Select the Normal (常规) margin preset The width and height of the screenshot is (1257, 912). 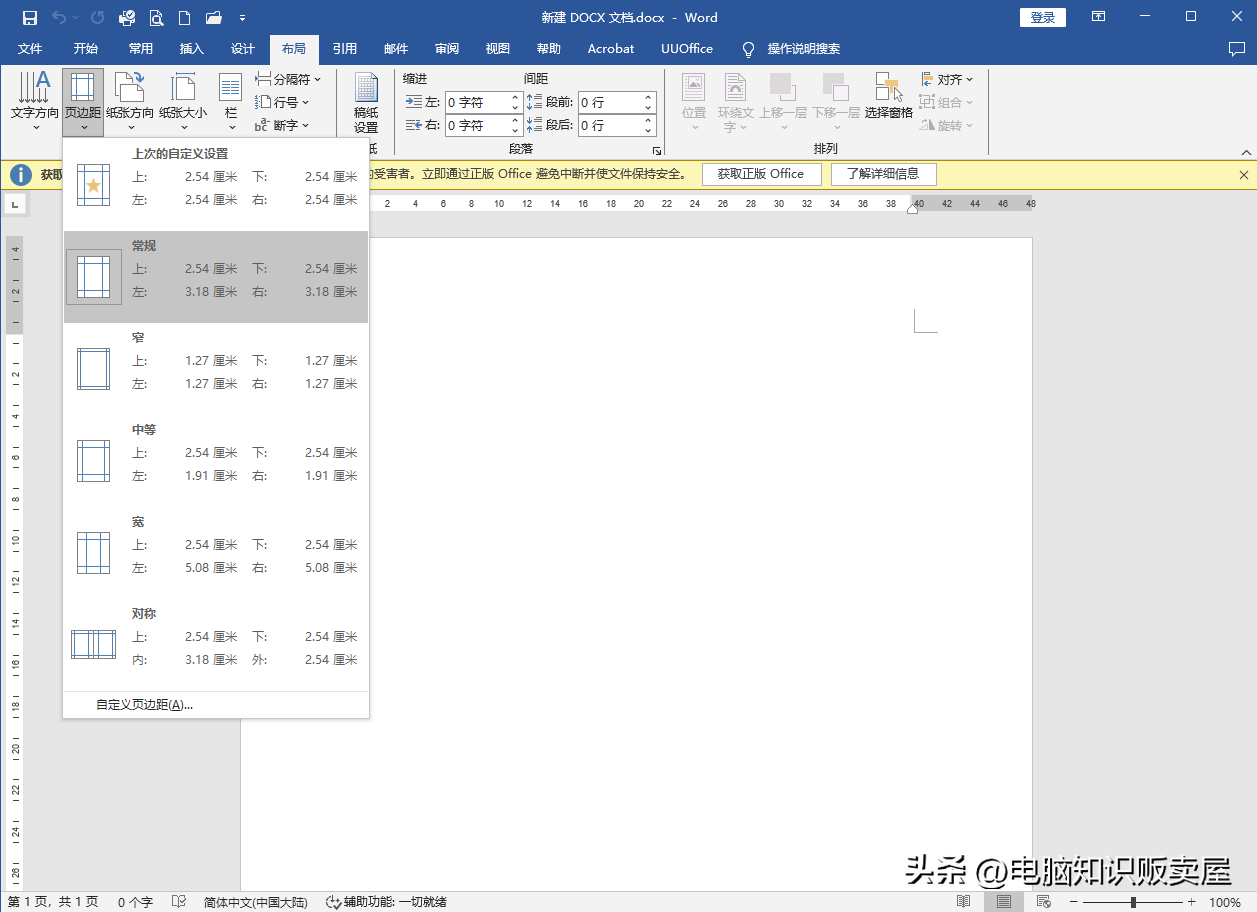(x=216, y=277)
